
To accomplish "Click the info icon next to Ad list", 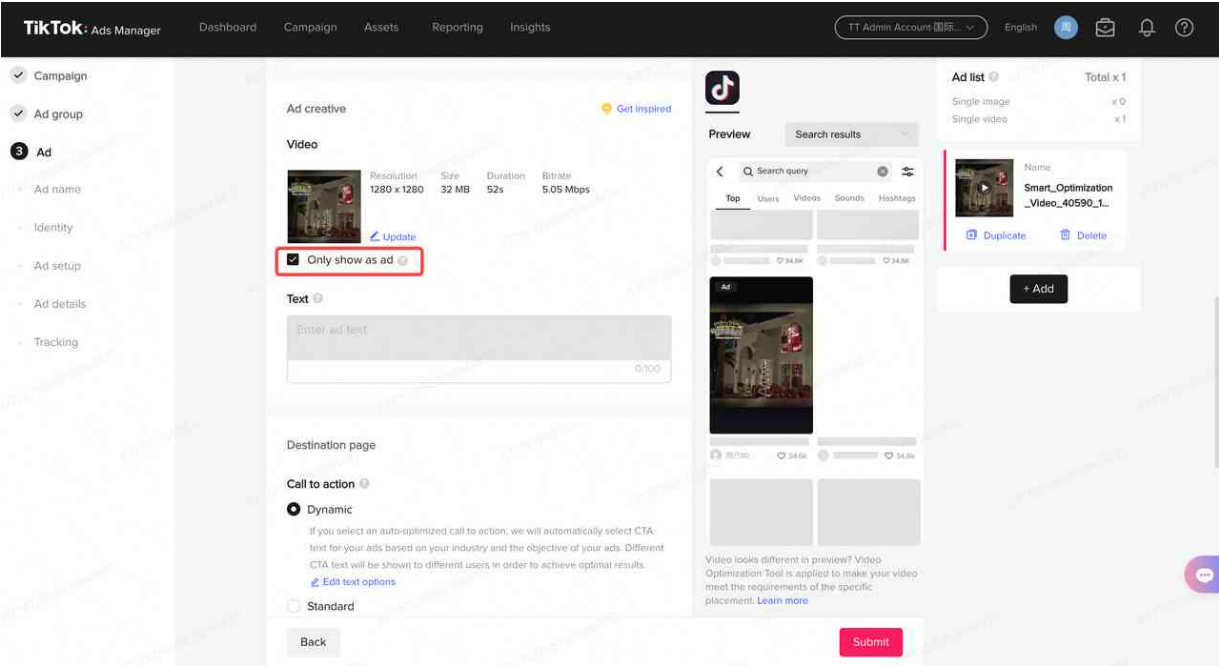I will (994, 77).
